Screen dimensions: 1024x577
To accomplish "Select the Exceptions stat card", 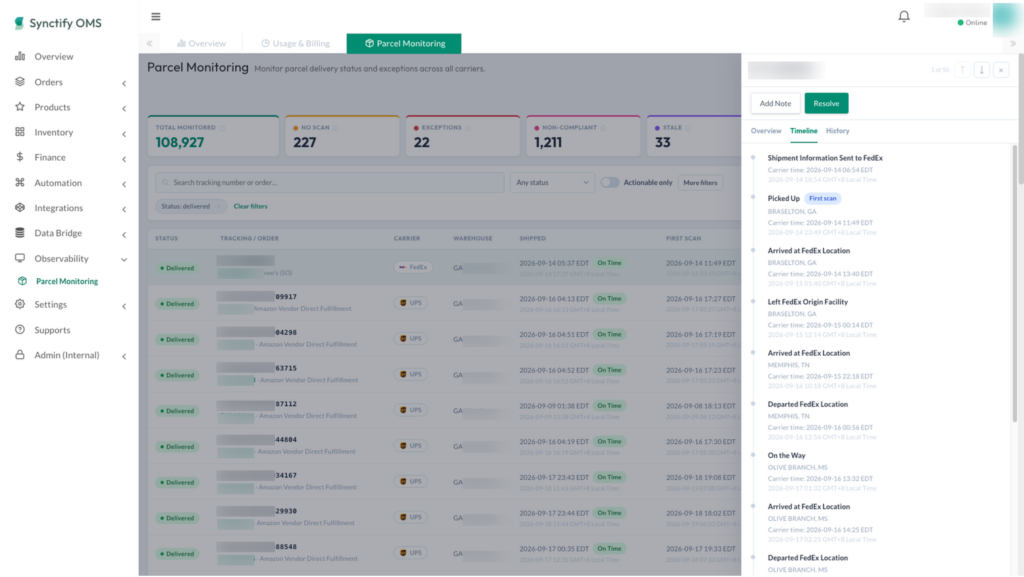I will click(x=463, y=136).
